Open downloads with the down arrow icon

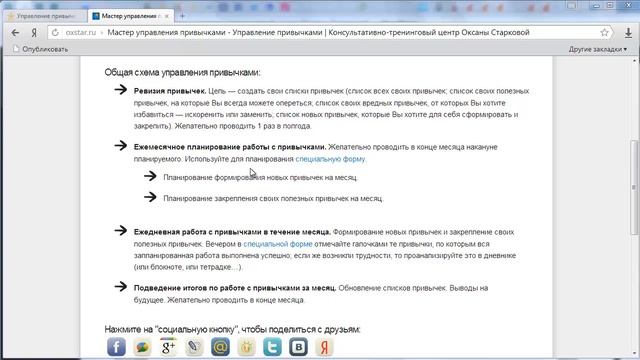pos(628,33)
